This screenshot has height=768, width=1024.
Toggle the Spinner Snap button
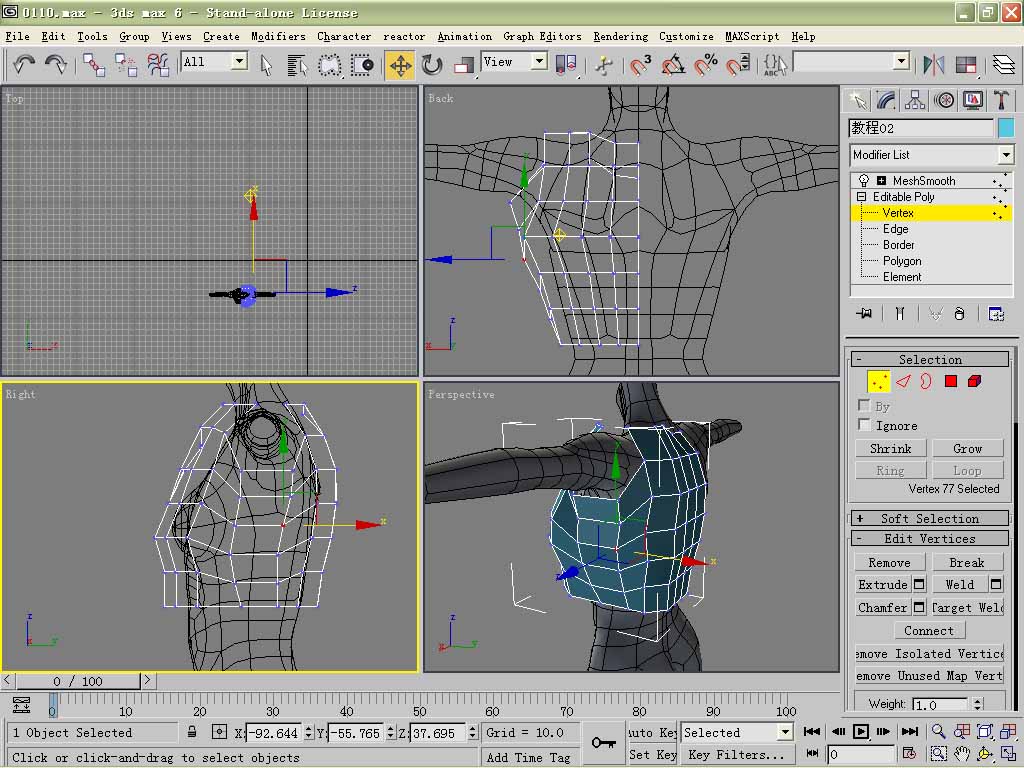738,65
